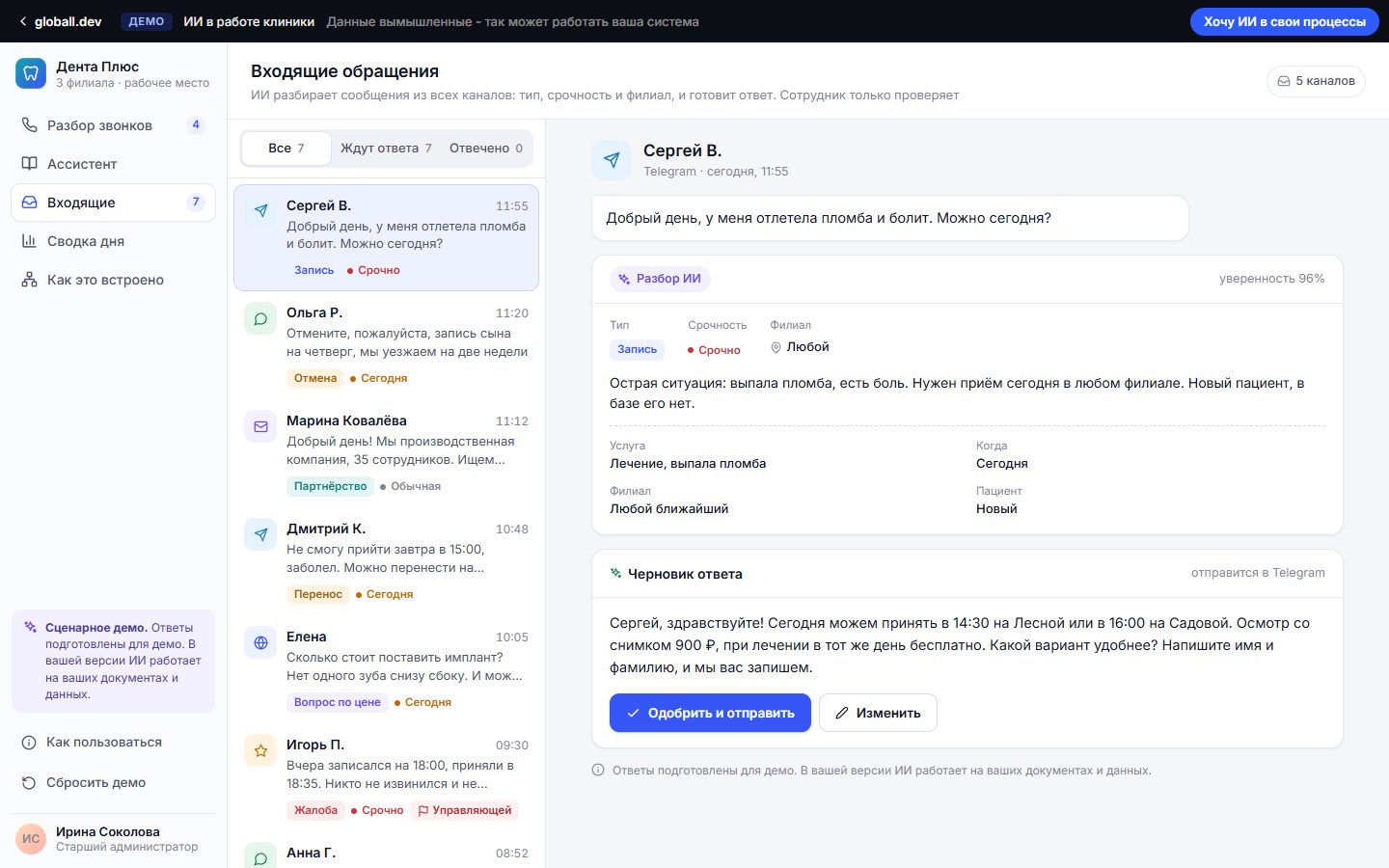Click the bar chart icon beside Сводка дня
This screenshot has width=1389, height=868.
point(30,241)
